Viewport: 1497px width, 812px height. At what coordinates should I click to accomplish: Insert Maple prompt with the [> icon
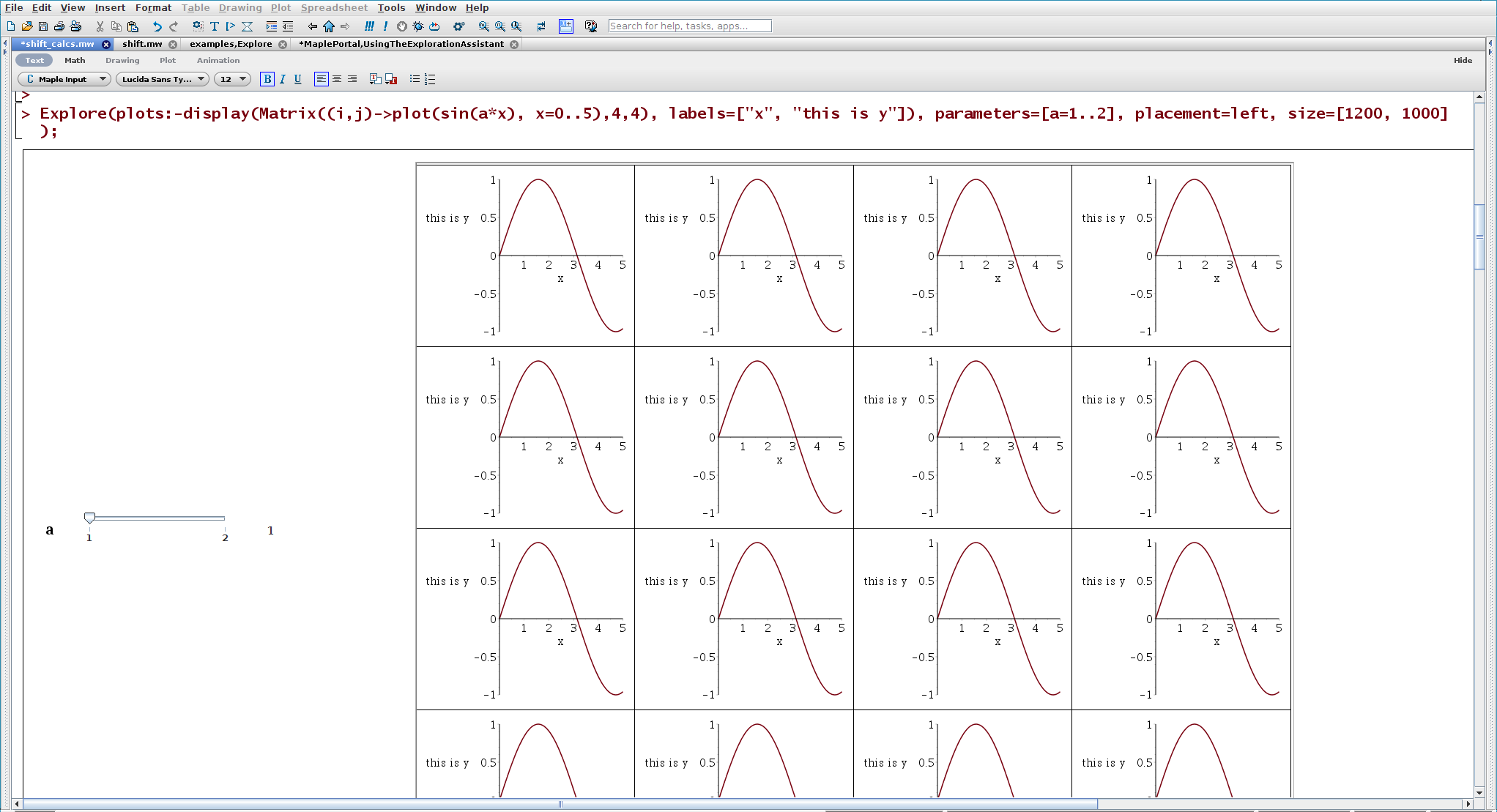point(231,26)
